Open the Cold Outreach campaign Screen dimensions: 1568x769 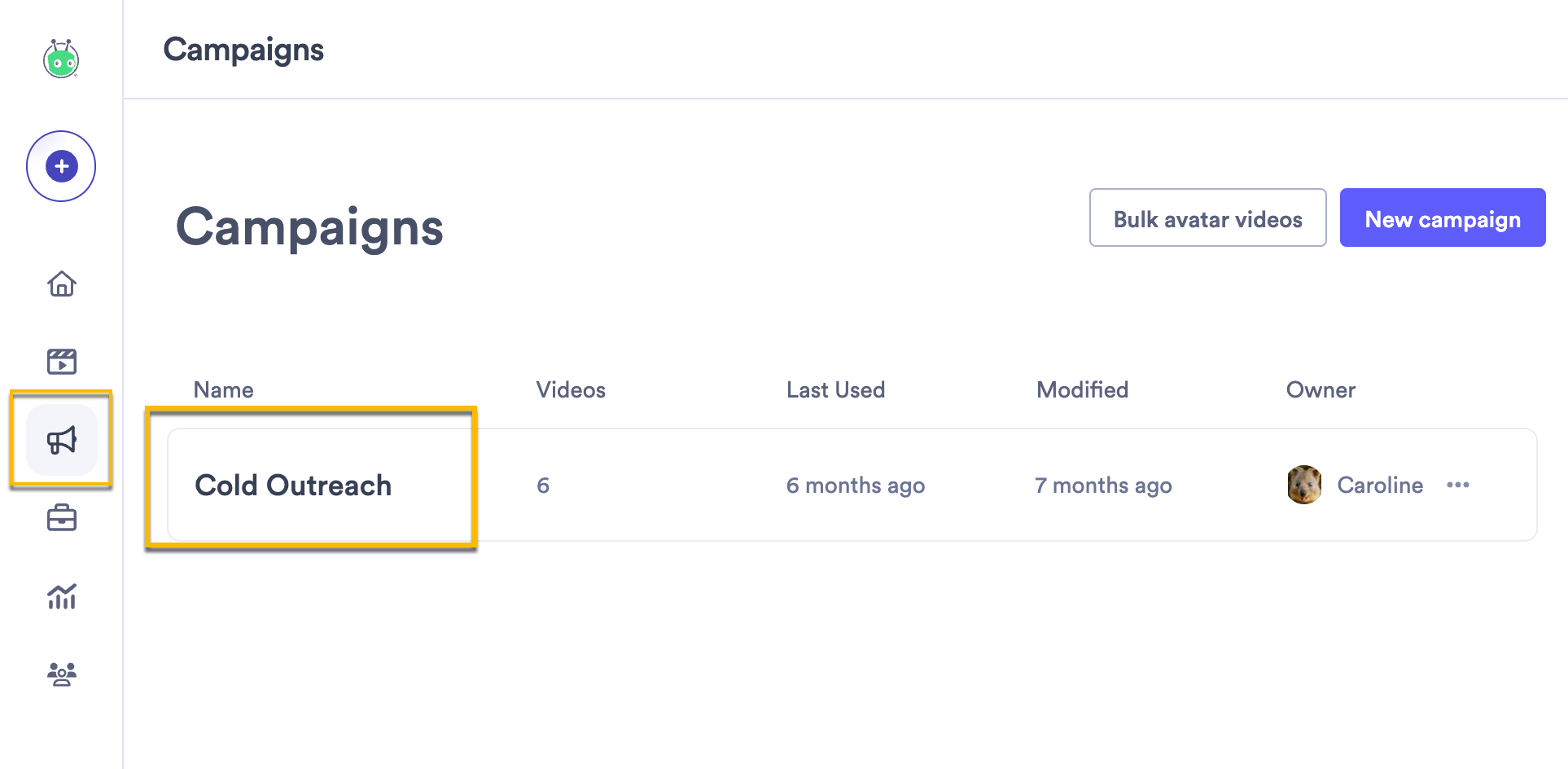click(293, 485)
